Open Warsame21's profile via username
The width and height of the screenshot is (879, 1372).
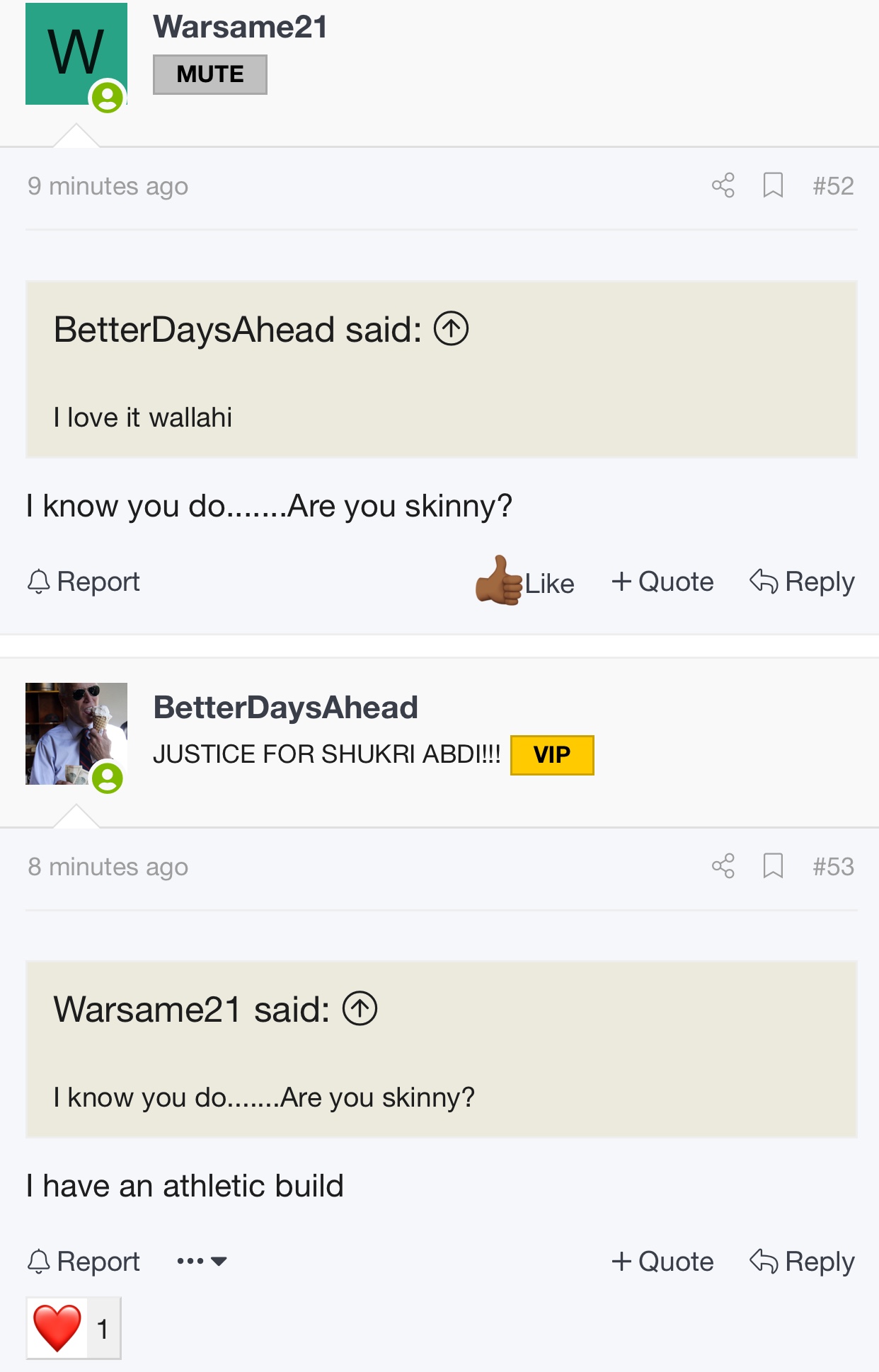[240, 28]
